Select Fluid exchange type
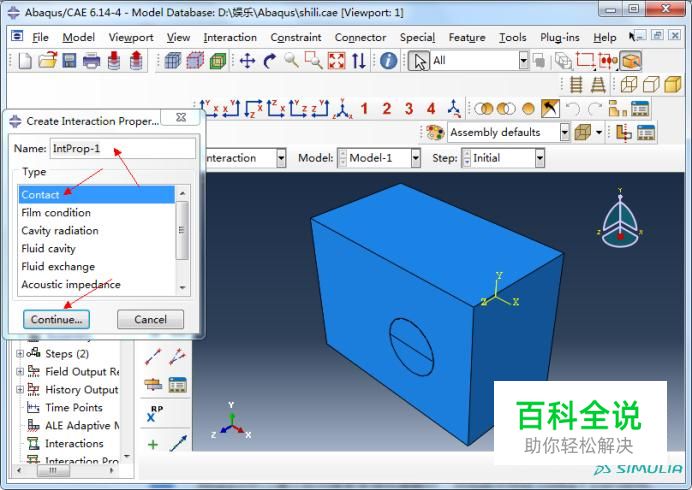Image resolution: width=692 pixels, height=490 pixels. (x=96, y=267)
